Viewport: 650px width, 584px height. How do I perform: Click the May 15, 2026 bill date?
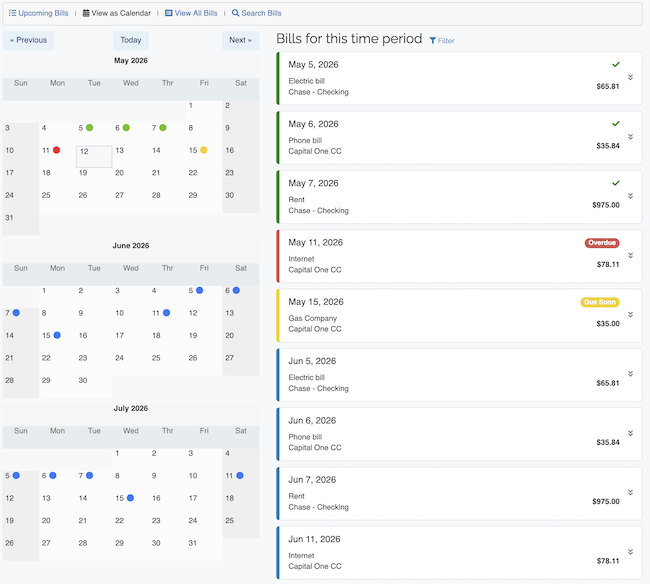[316, 302]
